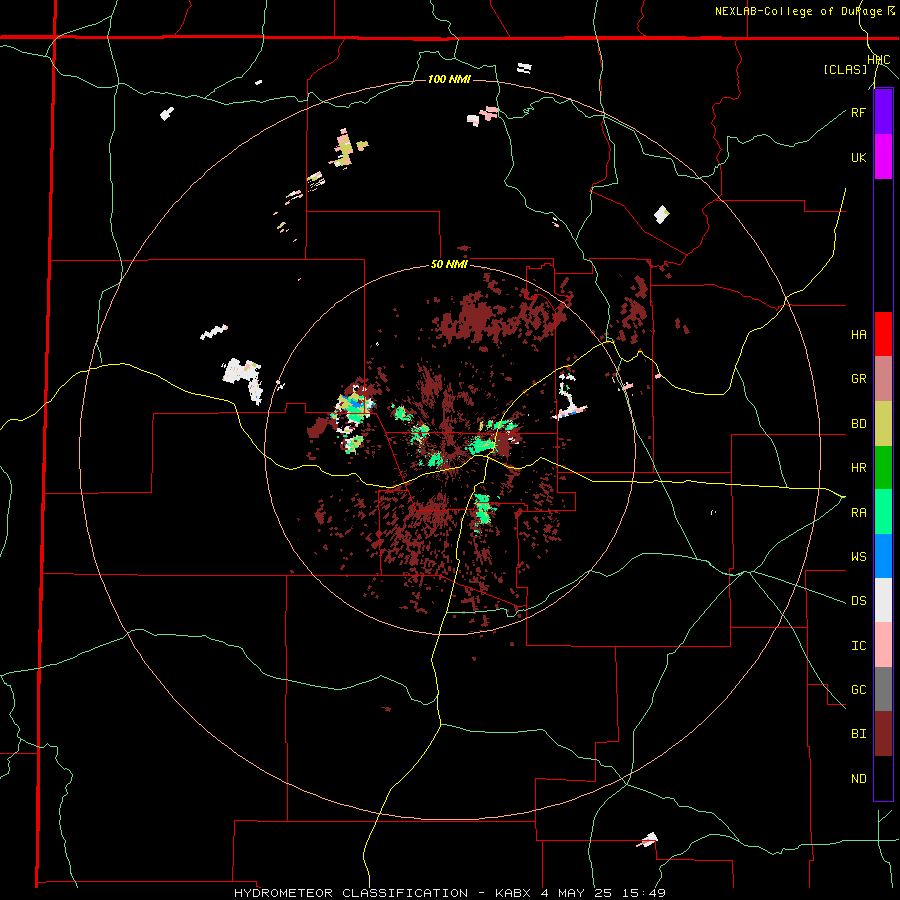Click the BI biological brown swatch

click(x=883, y=734)
